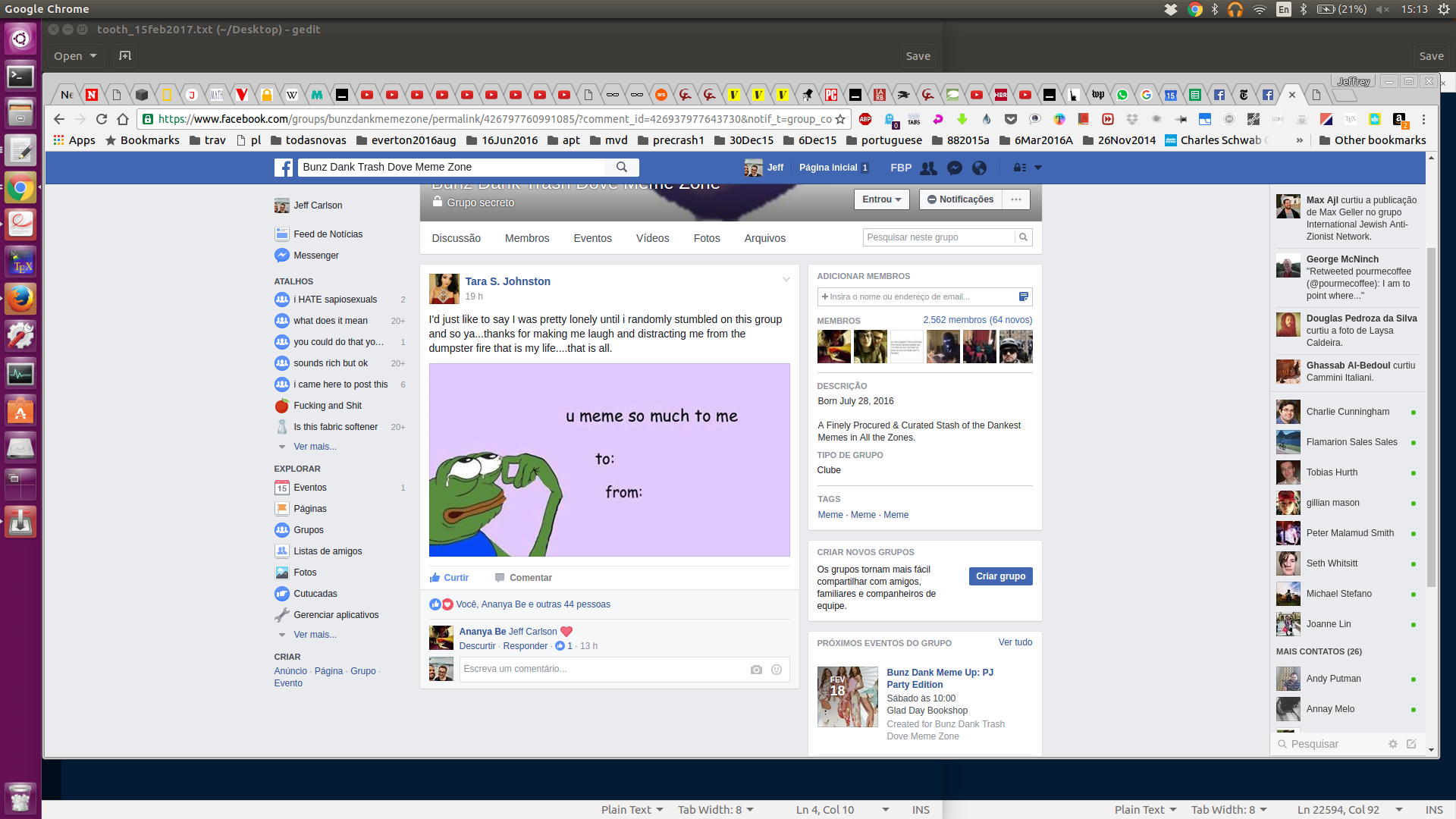Click the 2.562 membros link
The height and width of the screenshot is (819, 1456).
point(955,320)
